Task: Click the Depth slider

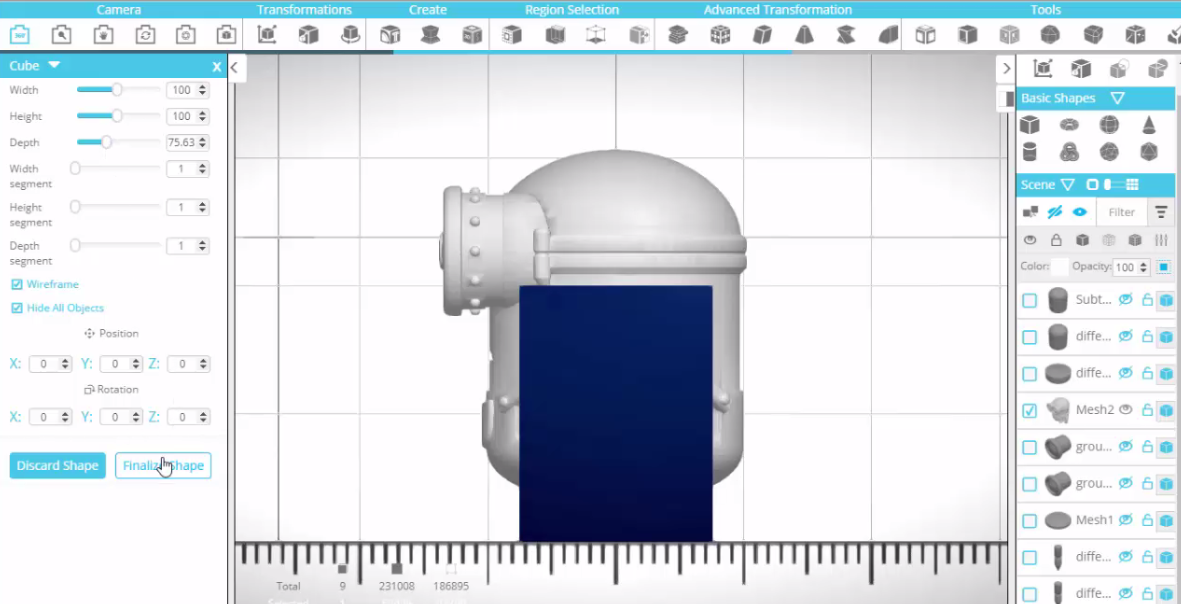Action: (118, 142)
